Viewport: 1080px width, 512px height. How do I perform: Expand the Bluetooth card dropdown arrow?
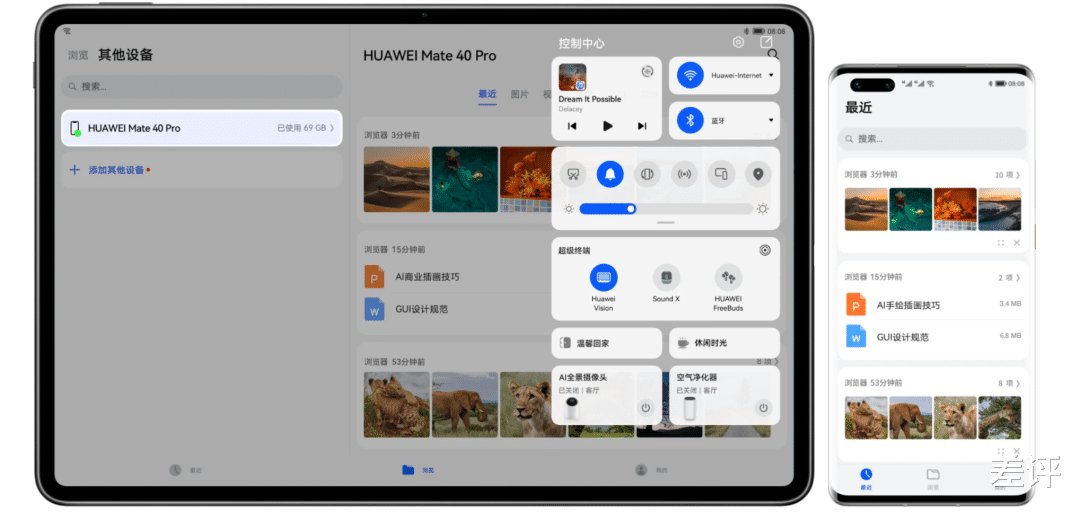pyautogui.click(x=771, y=121)
